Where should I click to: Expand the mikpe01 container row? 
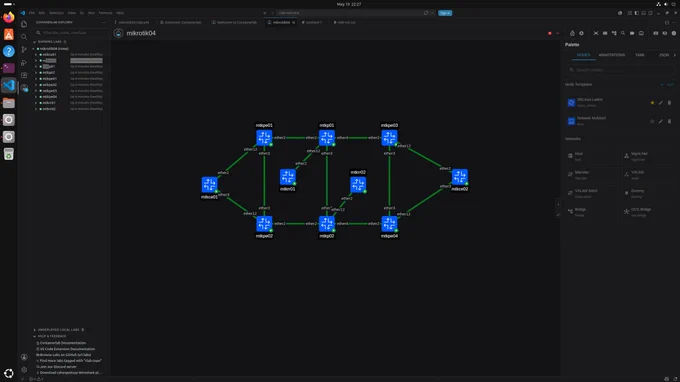coord(36,78)
